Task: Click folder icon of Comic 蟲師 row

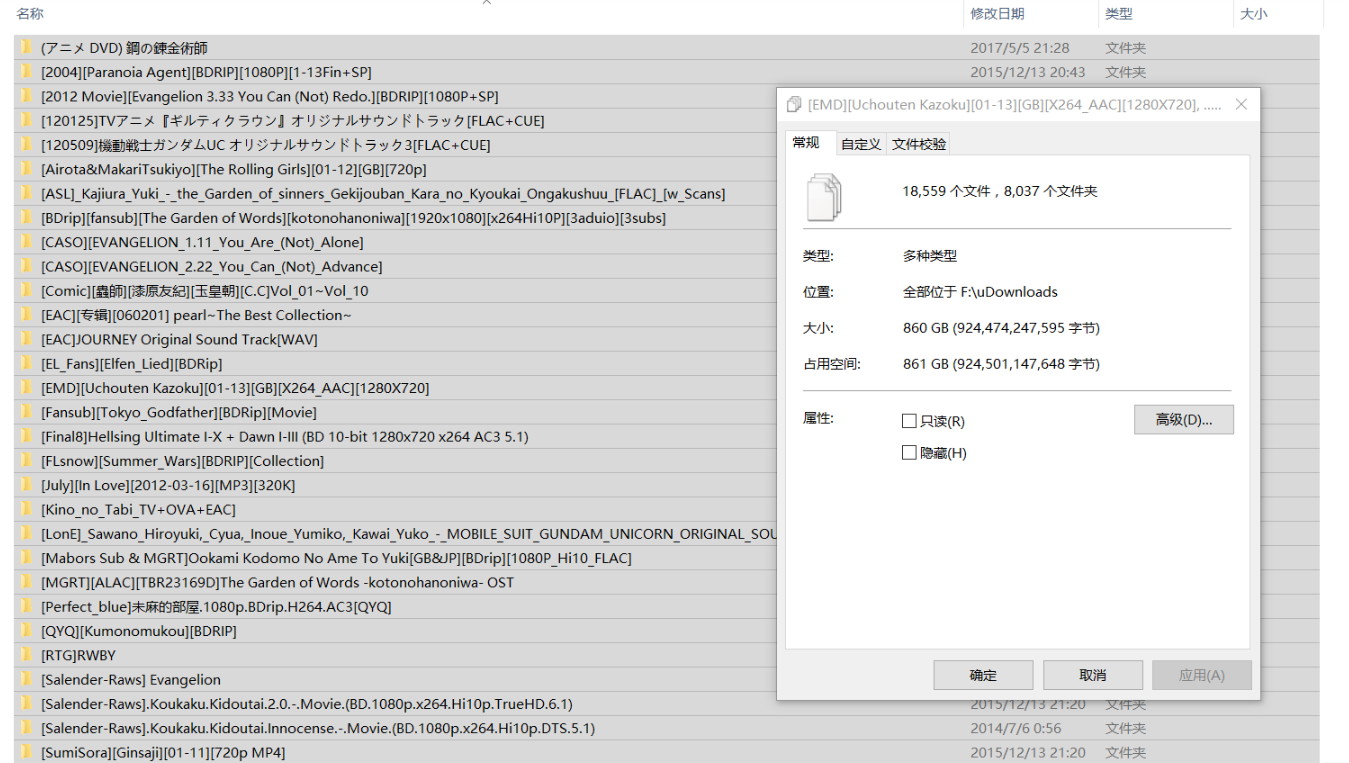Action: point(27,291)
